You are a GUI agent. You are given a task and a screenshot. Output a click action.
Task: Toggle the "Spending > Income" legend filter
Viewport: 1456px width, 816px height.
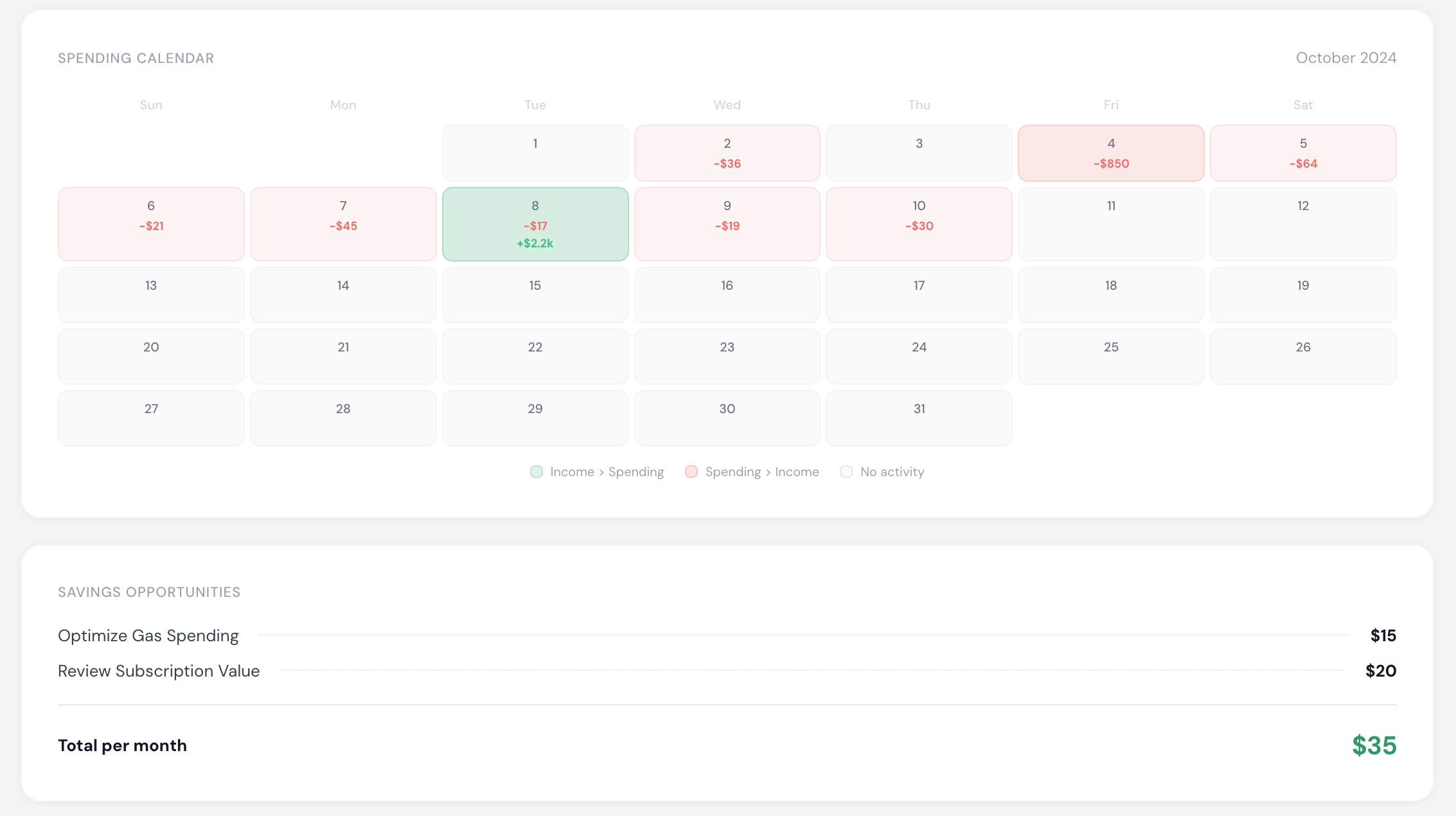pos(751,472)
